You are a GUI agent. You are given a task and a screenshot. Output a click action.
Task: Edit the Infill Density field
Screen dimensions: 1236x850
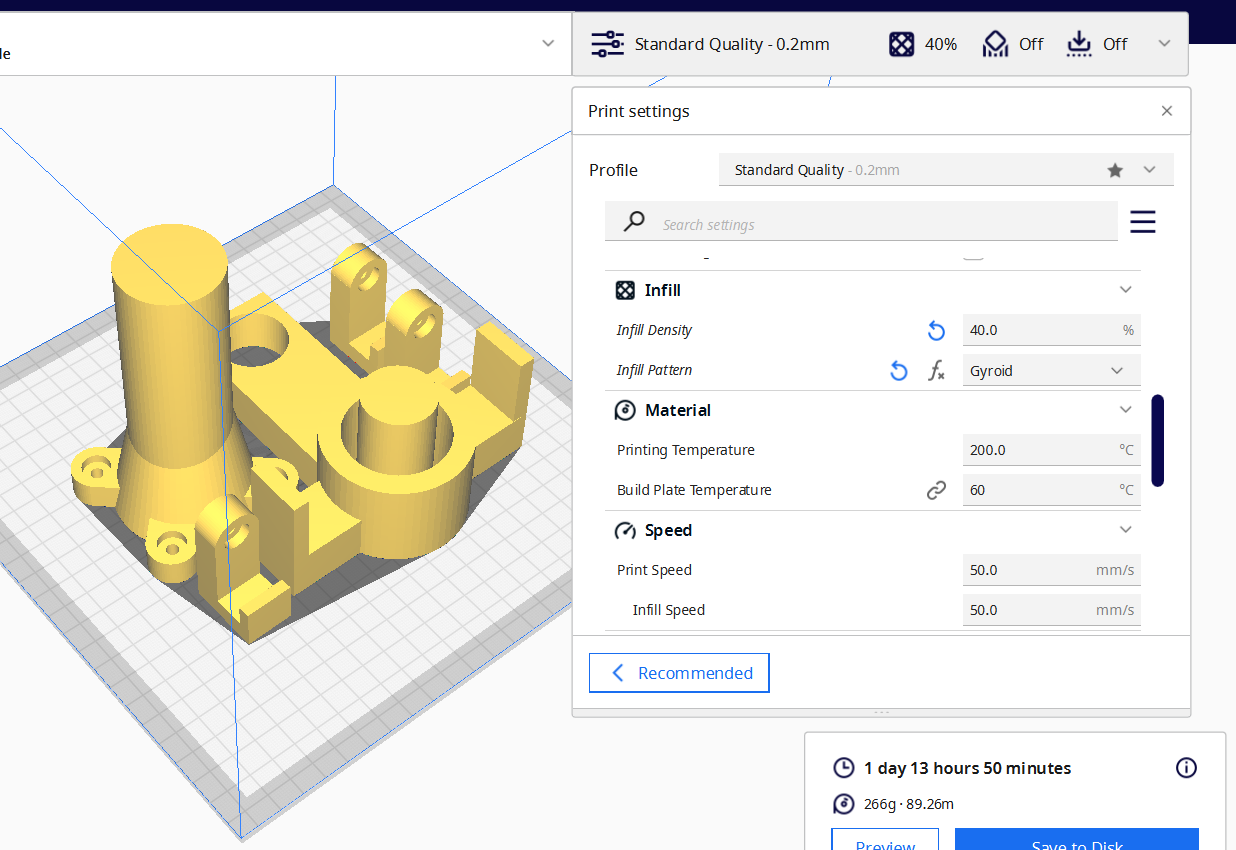pyautogui.click(x=1051, y=330)
